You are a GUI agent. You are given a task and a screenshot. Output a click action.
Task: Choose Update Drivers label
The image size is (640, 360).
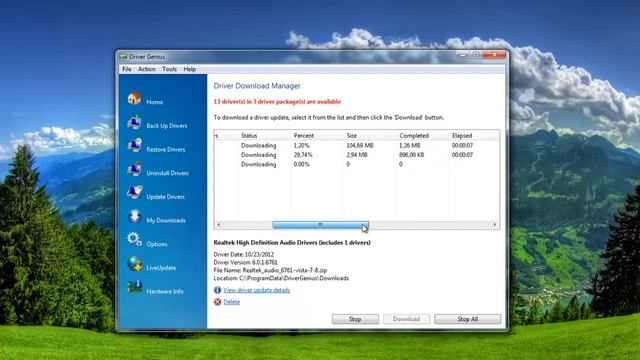(x=165, y=197)
